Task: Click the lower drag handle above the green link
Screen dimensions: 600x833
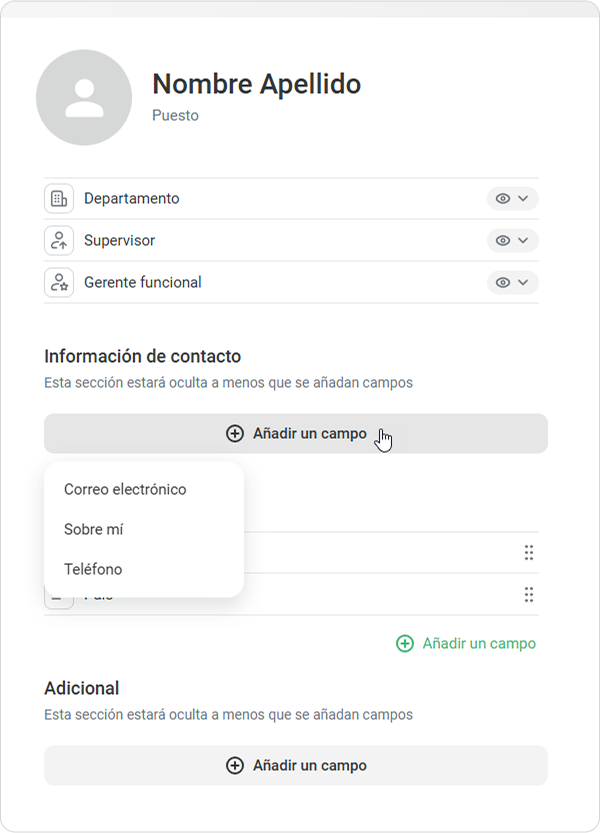Action: [x=529, y=595]
